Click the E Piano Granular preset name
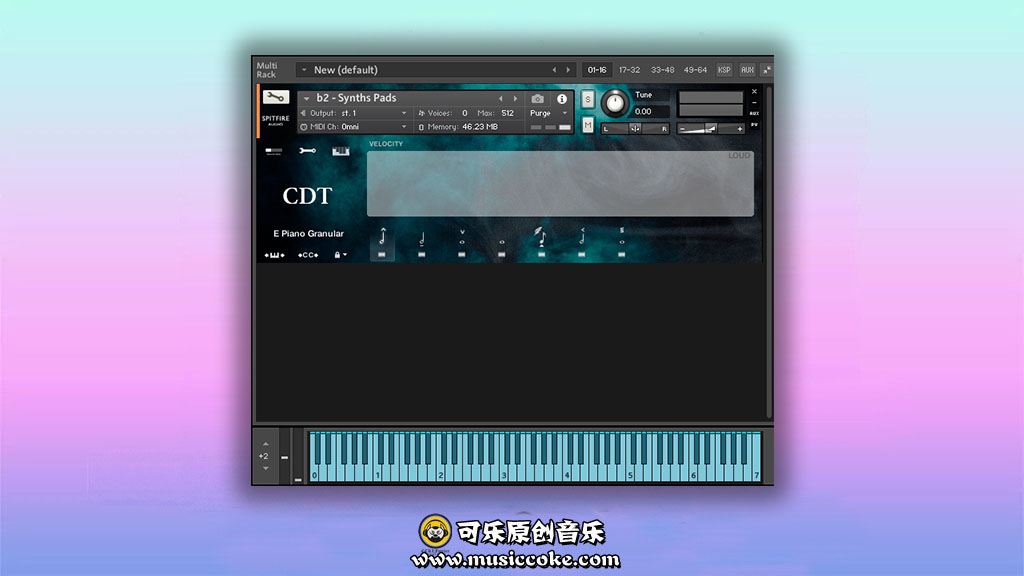Viewport: 1024px width, 576px height. [x=308, y=233]
